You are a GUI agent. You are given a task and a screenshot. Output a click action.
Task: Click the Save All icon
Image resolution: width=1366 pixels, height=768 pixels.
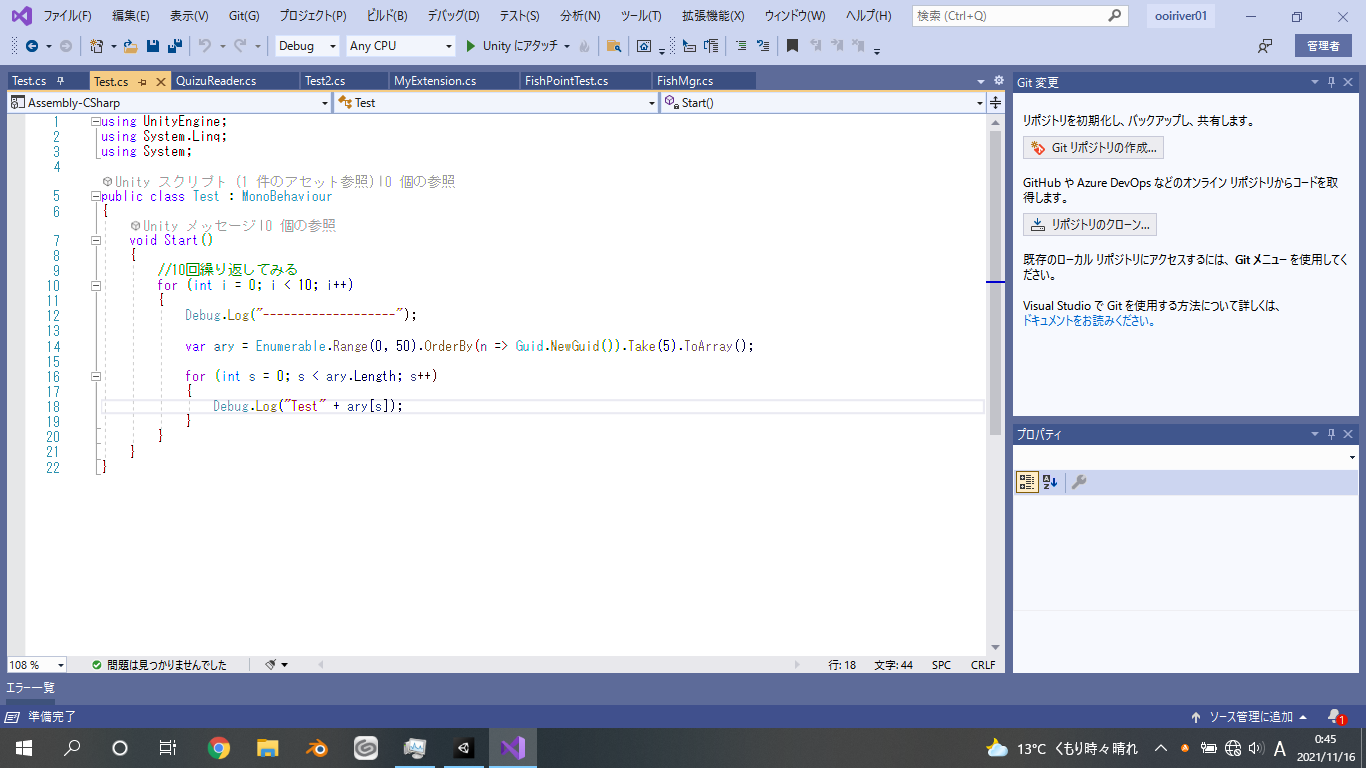tap(175, 46)
